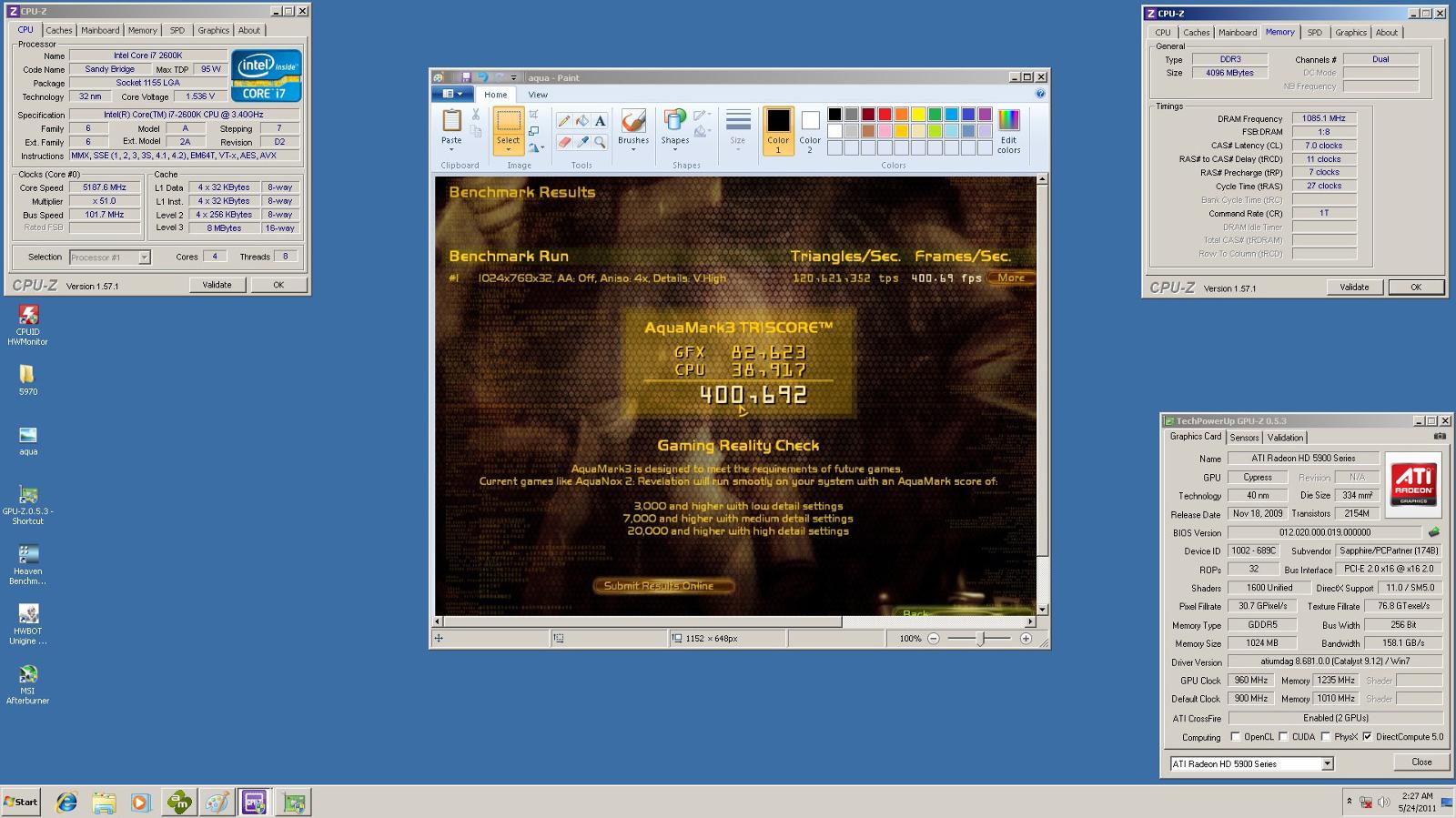Click the Paint zoom slider handle
Screen dimensions: 1456x818
coord(980,639)
